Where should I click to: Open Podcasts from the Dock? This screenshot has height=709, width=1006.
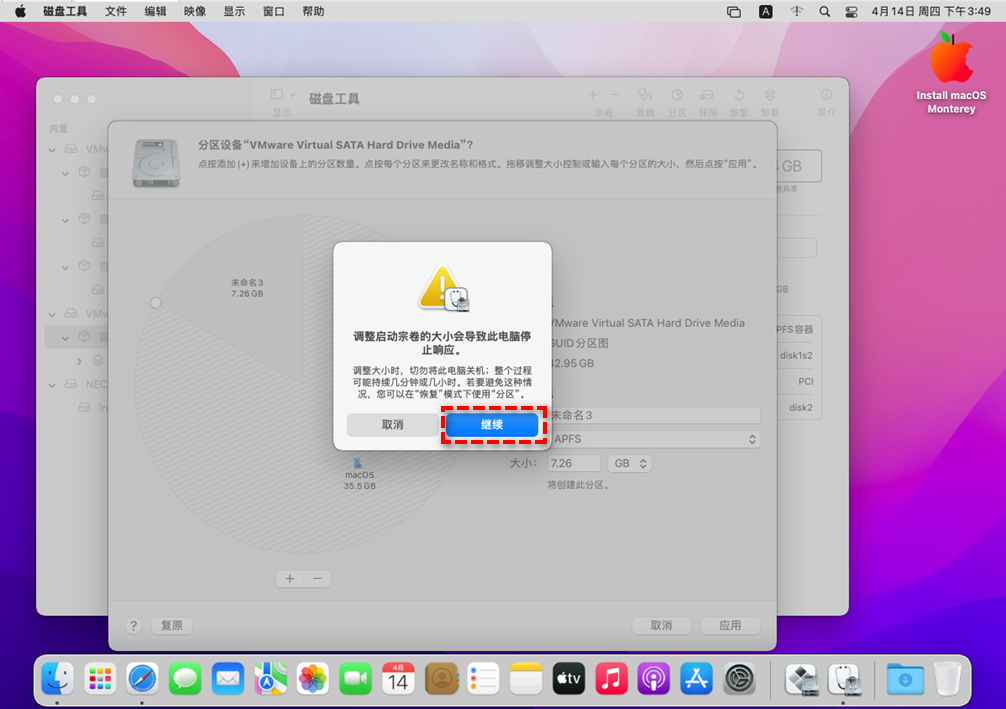point(654,678)
